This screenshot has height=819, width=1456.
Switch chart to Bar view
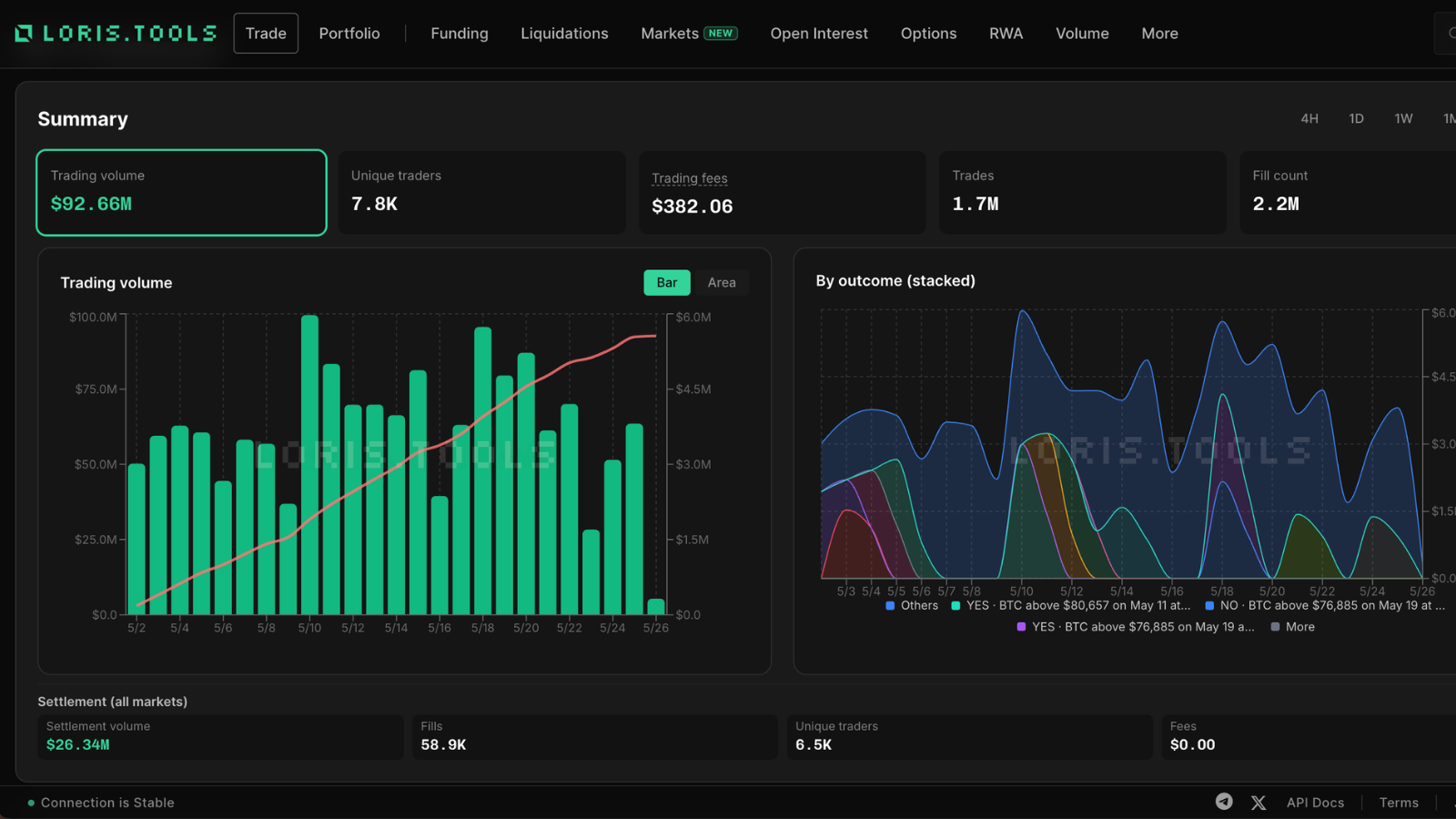click(x=667, y=283)
